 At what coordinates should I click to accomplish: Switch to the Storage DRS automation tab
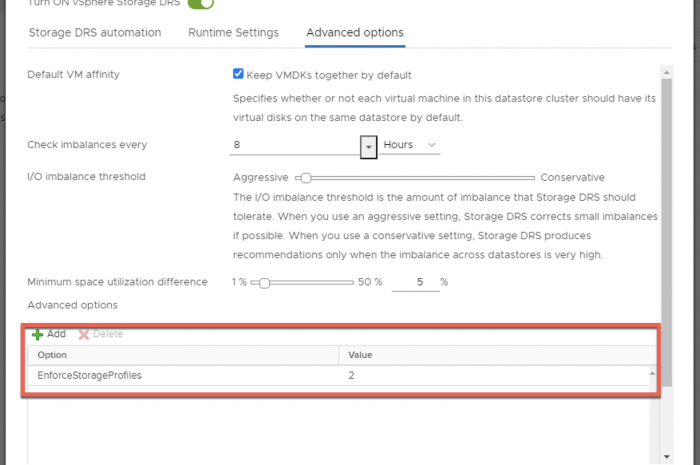pos(95,33)
